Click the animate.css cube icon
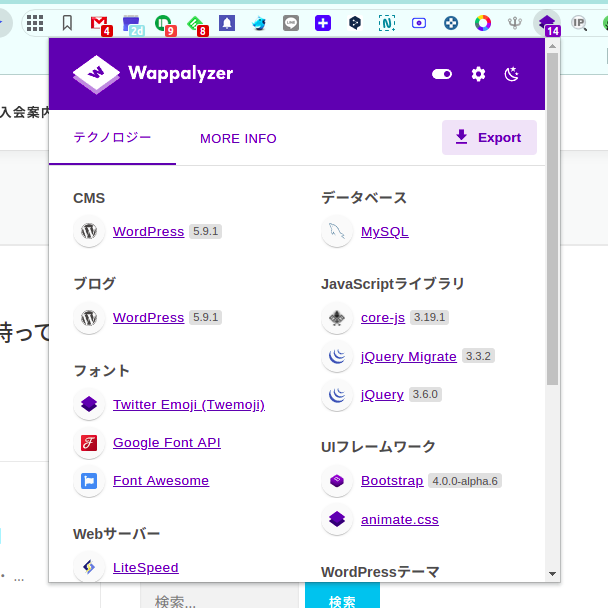Screen dimensions: 608x608 point(337,520)
